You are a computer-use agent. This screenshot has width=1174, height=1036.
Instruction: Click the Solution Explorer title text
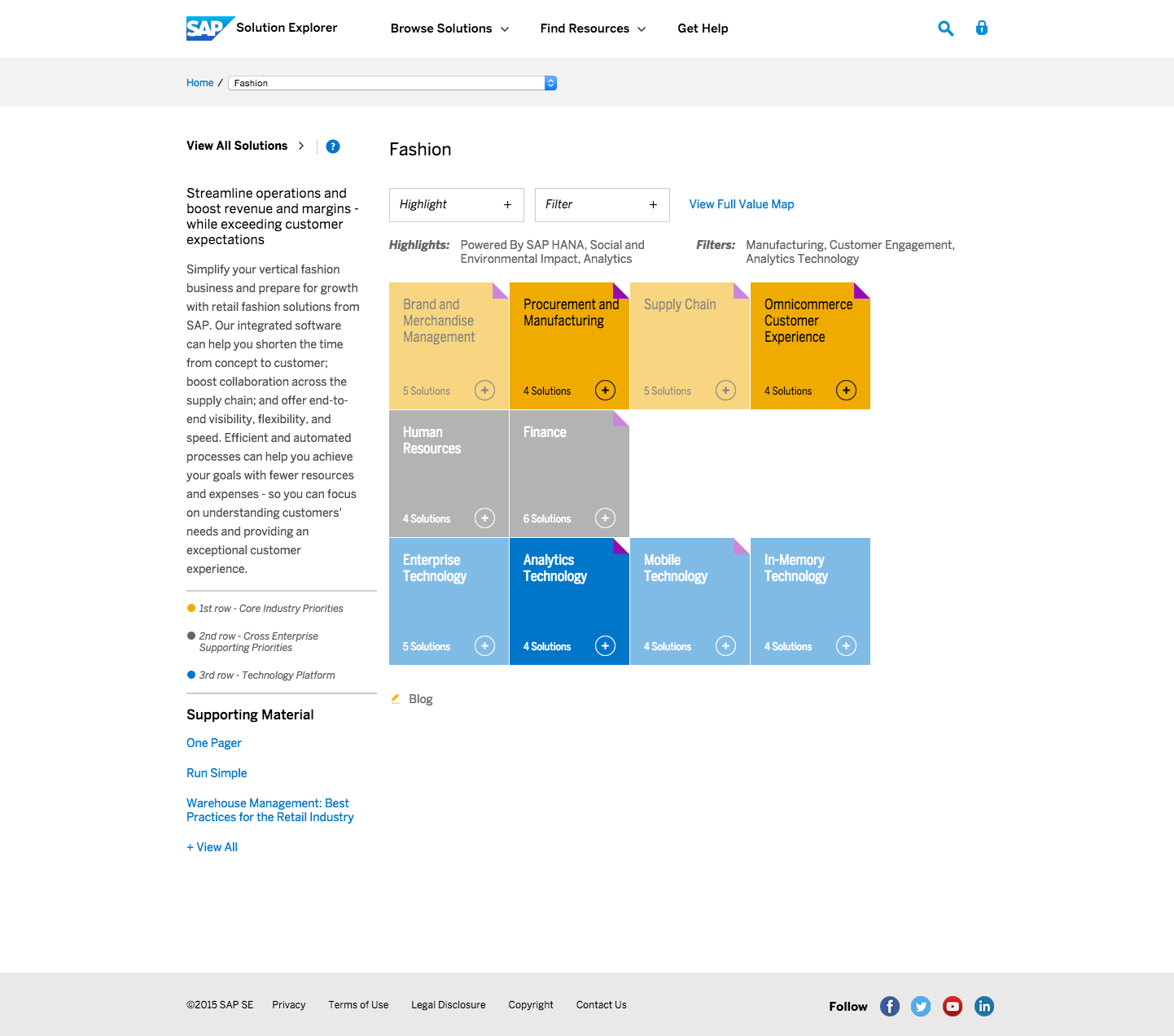point(287,28)
